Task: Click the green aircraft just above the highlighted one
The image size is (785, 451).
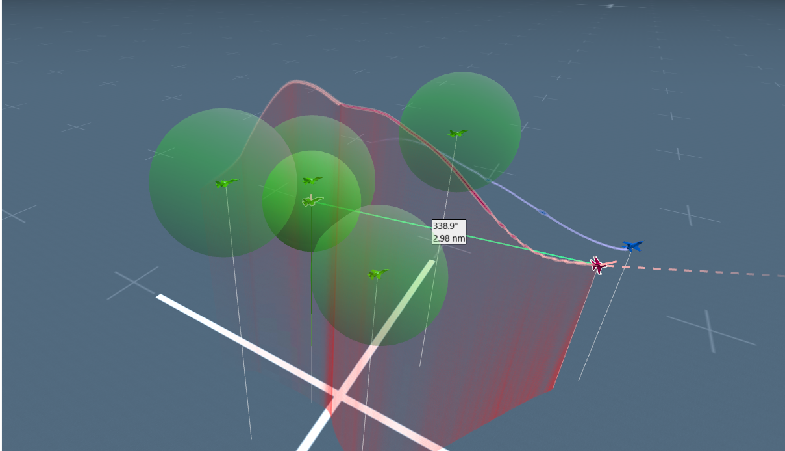Action: click(312, 180)
